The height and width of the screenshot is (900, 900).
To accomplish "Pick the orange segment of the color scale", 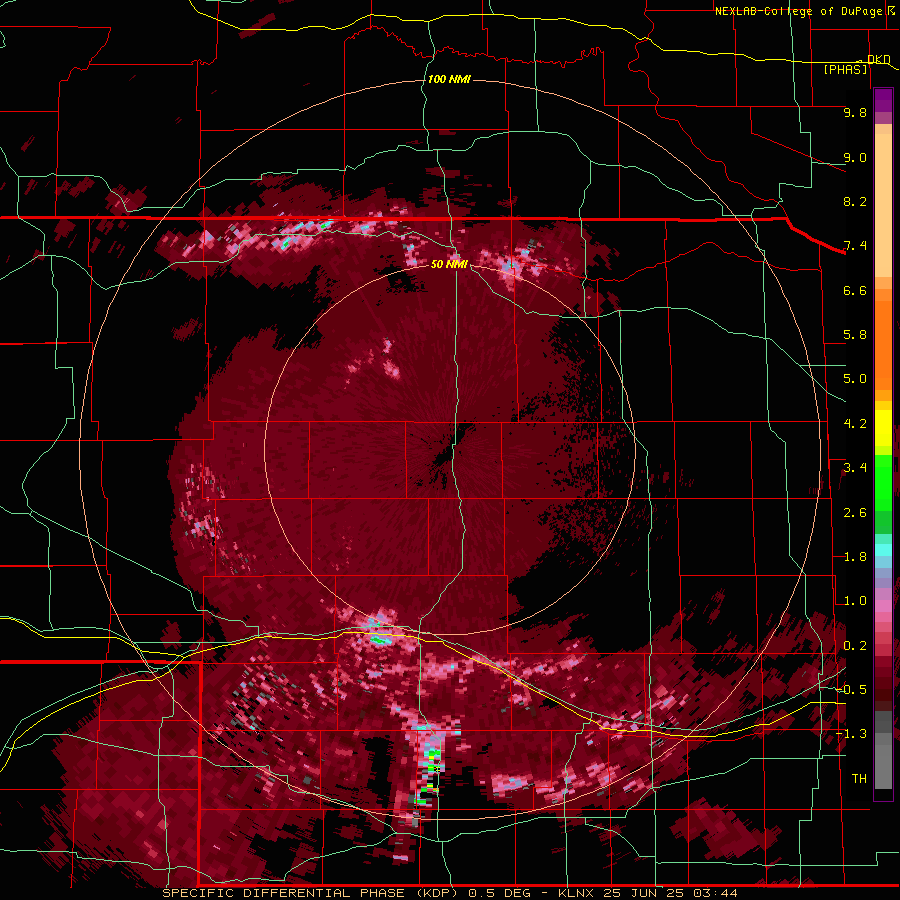I will [x=883, y=344].
